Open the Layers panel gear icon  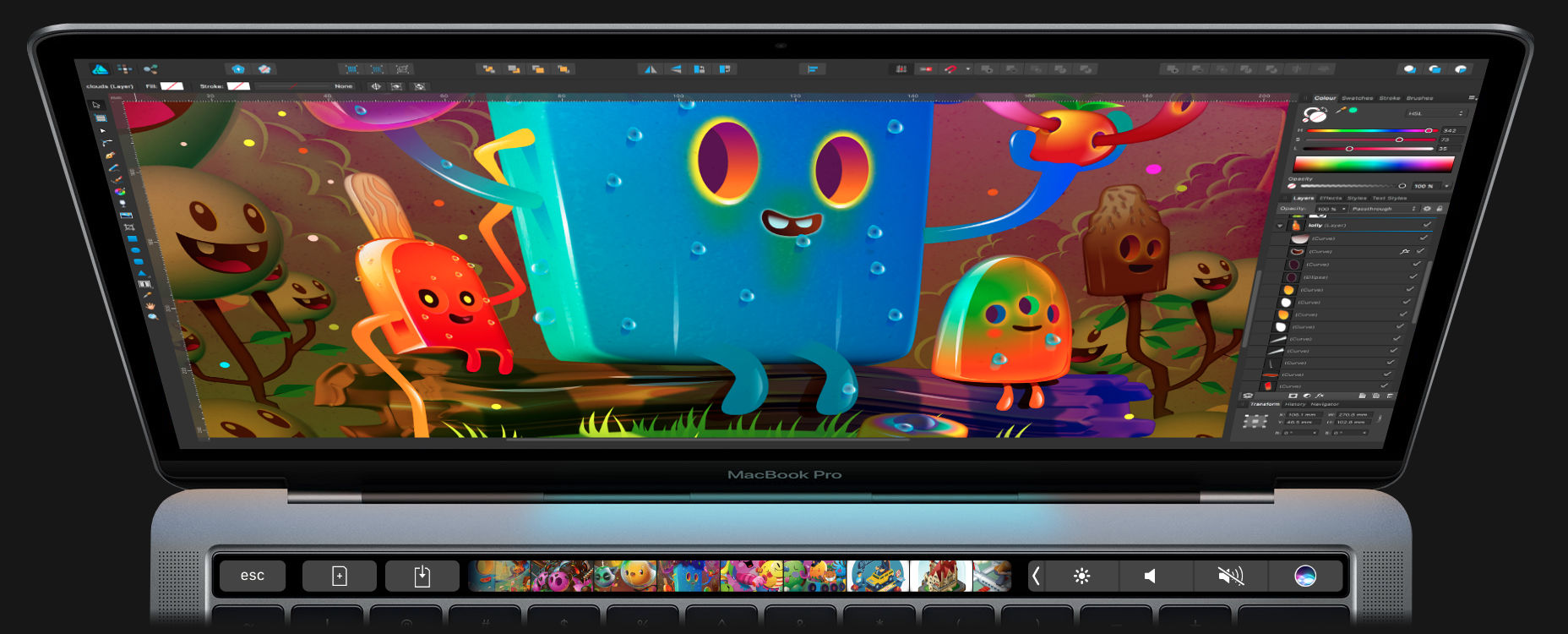click(1427, 209)
